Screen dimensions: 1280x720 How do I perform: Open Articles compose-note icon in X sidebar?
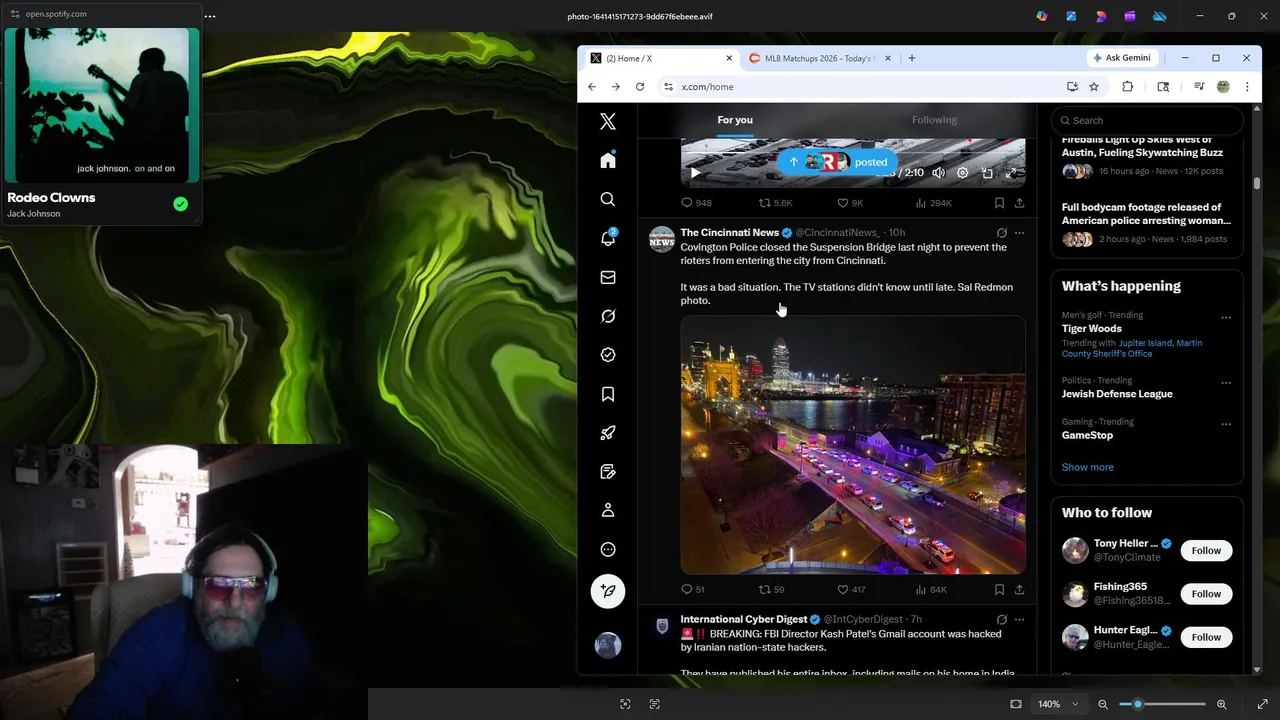pyautogui.click(x=608, y=472)
